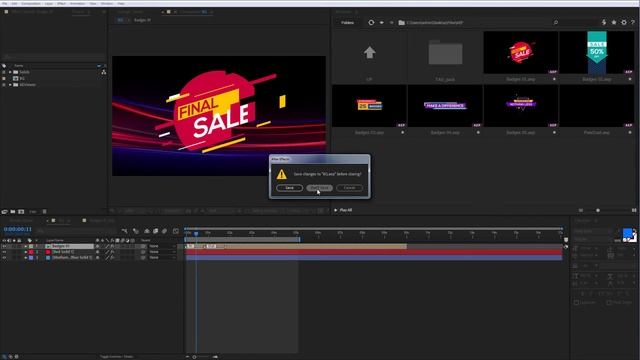The image size is (640, 360).
Task: Open parent dropdown of Red Solid layer
Action: (x=162, y=252)
